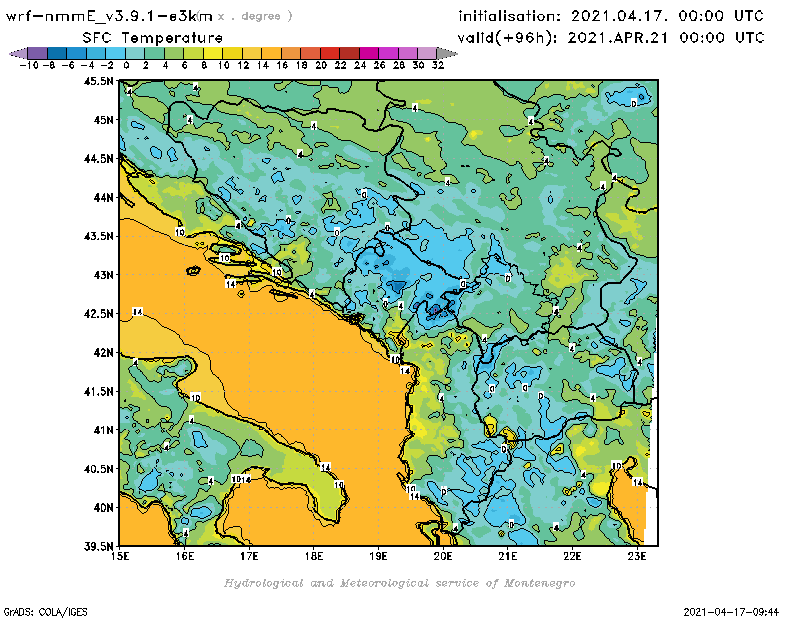Screen dimensions: 800x618
Task: Click the purple legend swatch between -10 and -8
Action: [x=38, y=53]
